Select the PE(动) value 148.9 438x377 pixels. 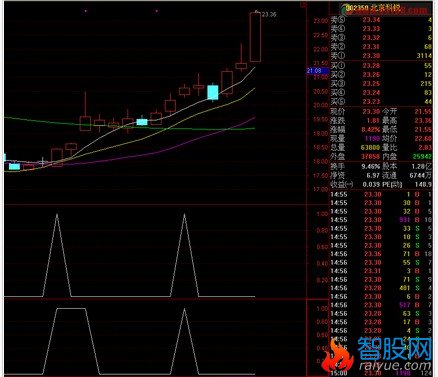(x=424, y=184)
